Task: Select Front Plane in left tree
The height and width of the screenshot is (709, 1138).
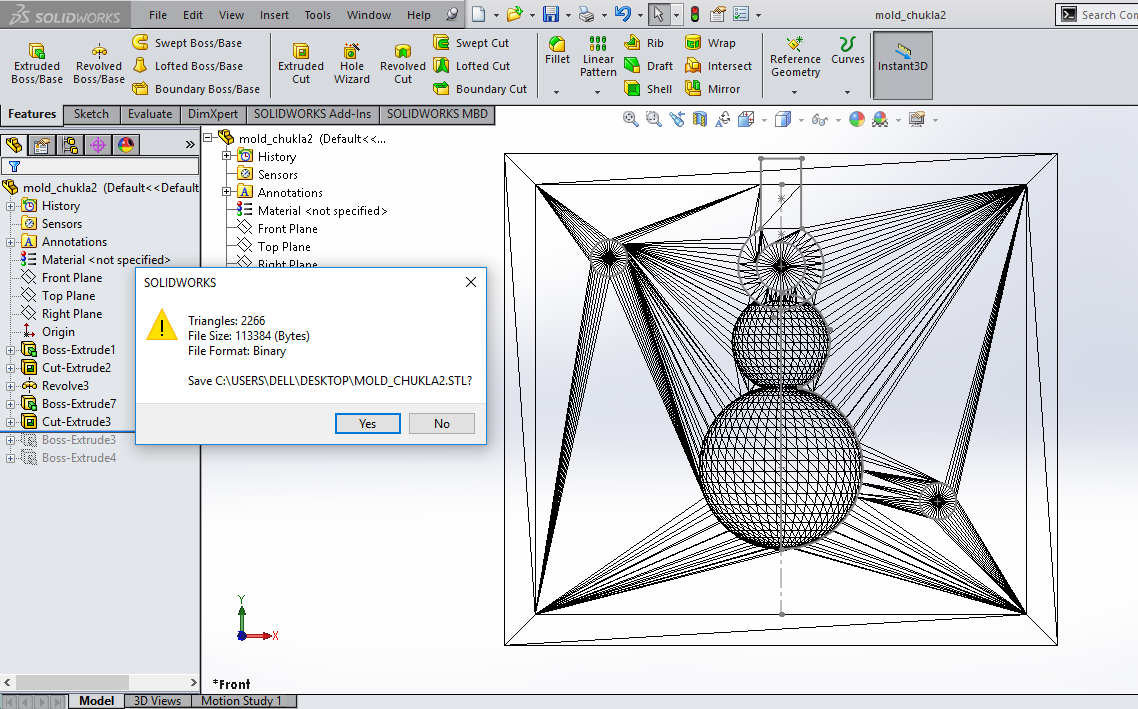Action: (72, 278)
